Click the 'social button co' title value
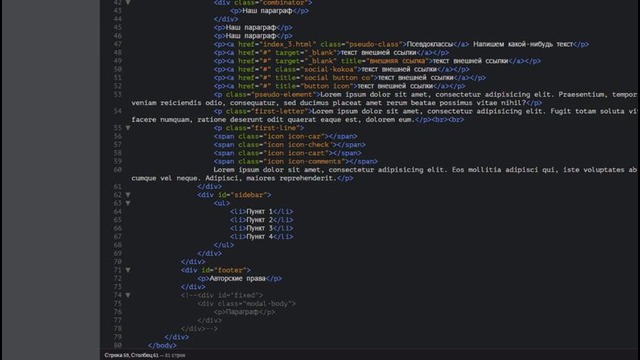Viewport: 640px width, 360px height. tap(337, 78)
